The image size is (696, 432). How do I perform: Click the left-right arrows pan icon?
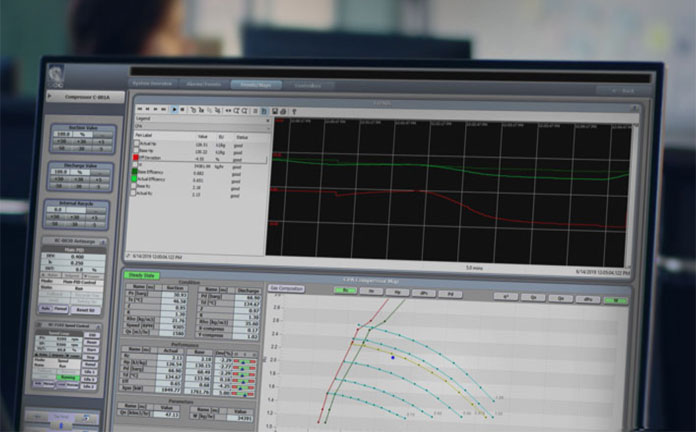tap(228, 110)
